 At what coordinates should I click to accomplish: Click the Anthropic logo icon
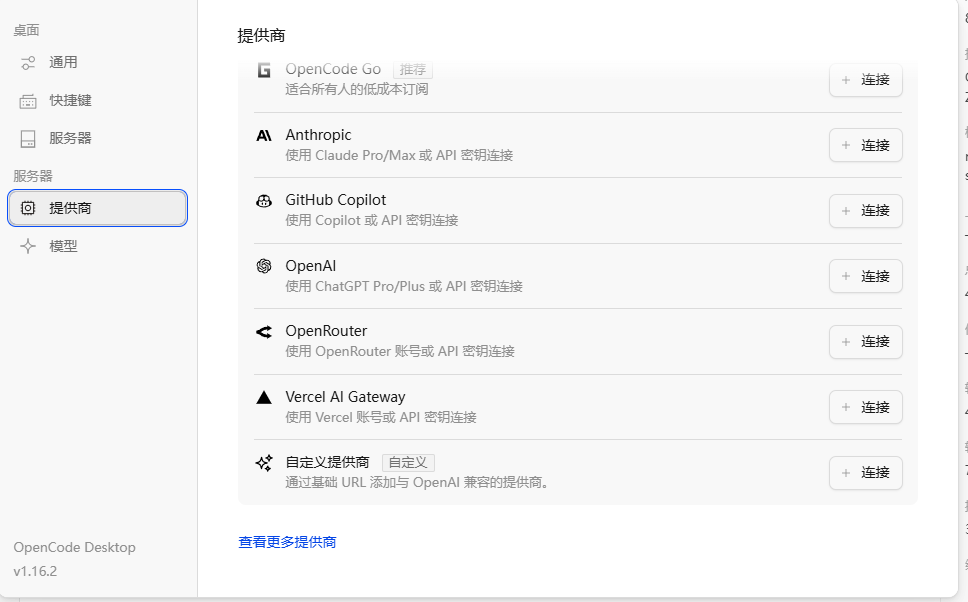264,135
